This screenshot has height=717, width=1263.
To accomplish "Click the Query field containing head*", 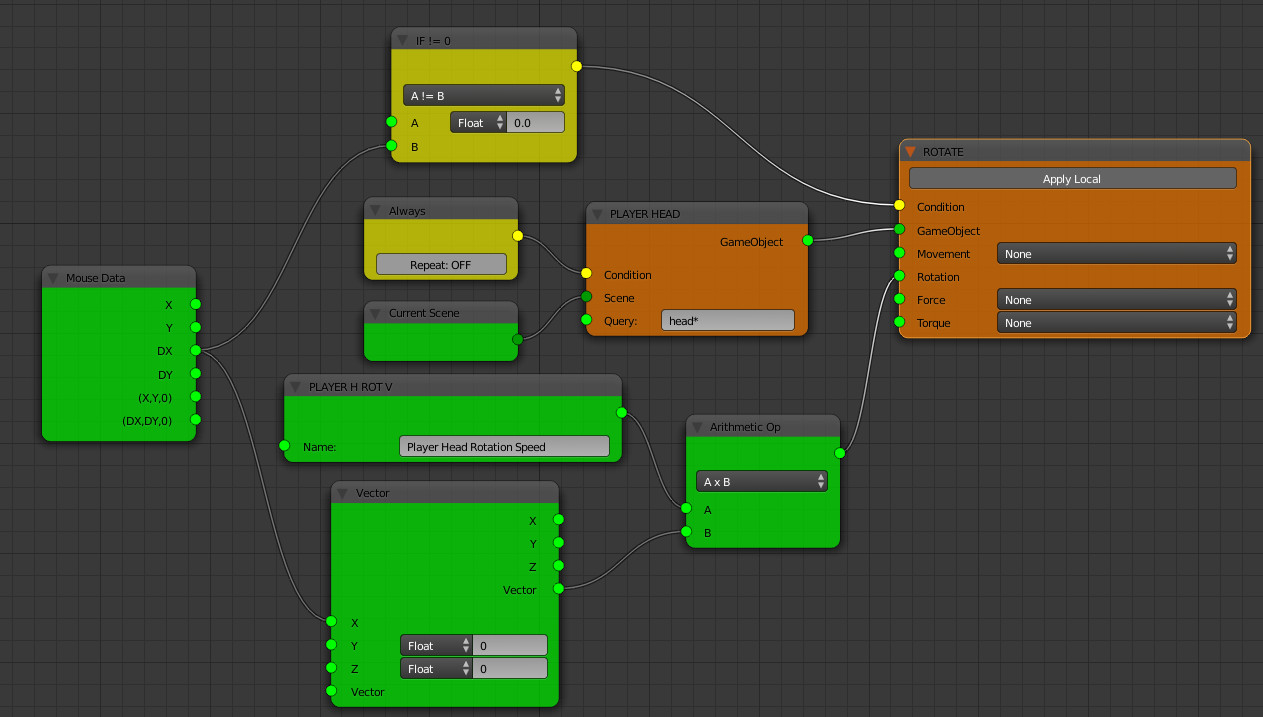I will coord(727,320).
